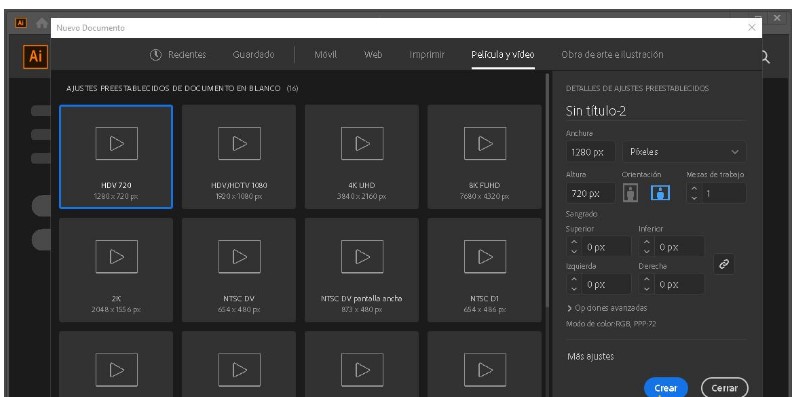Open Más ajustes settings
The image size is (794, 397).
[590, 356]
